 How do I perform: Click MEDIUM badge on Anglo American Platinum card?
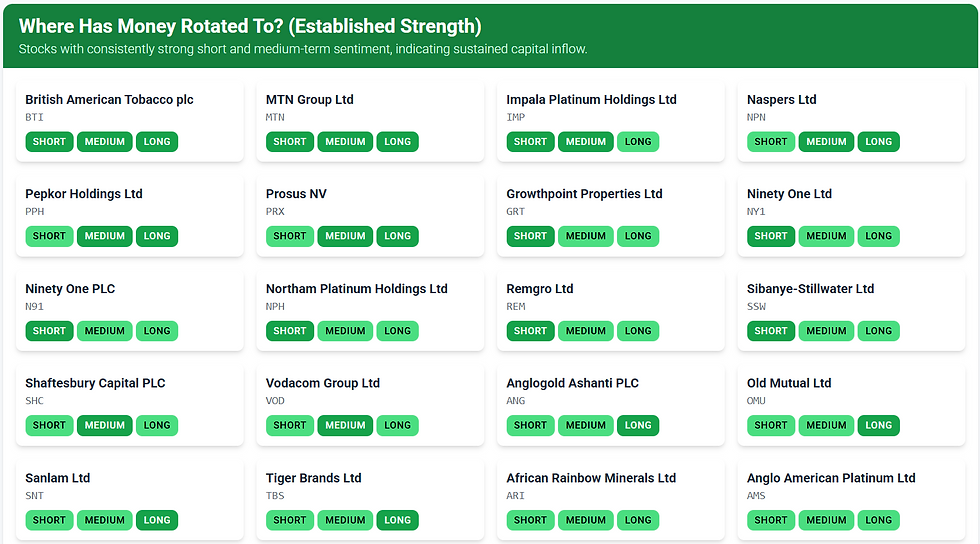pyautogui.click(x=826, y=520)
